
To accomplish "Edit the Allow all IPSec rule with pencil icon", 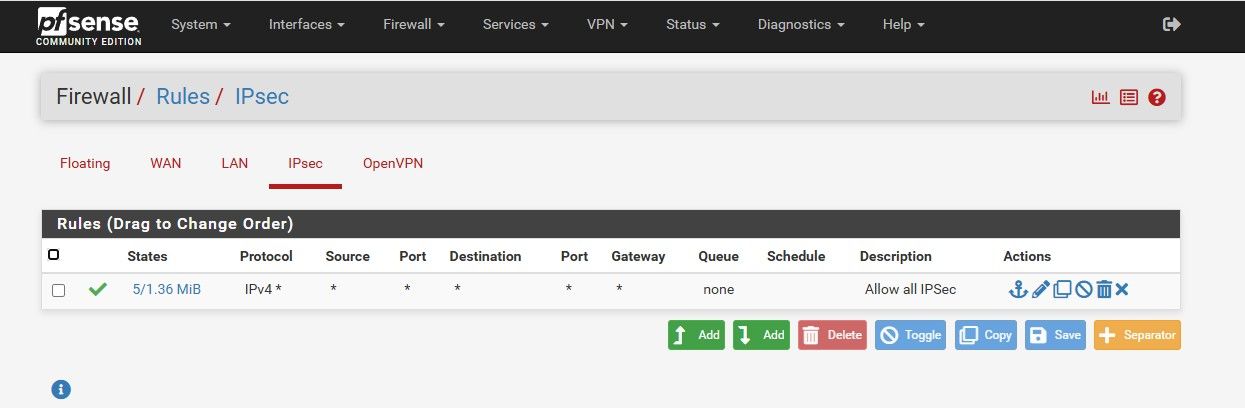I will click(x=1040, y=290).
